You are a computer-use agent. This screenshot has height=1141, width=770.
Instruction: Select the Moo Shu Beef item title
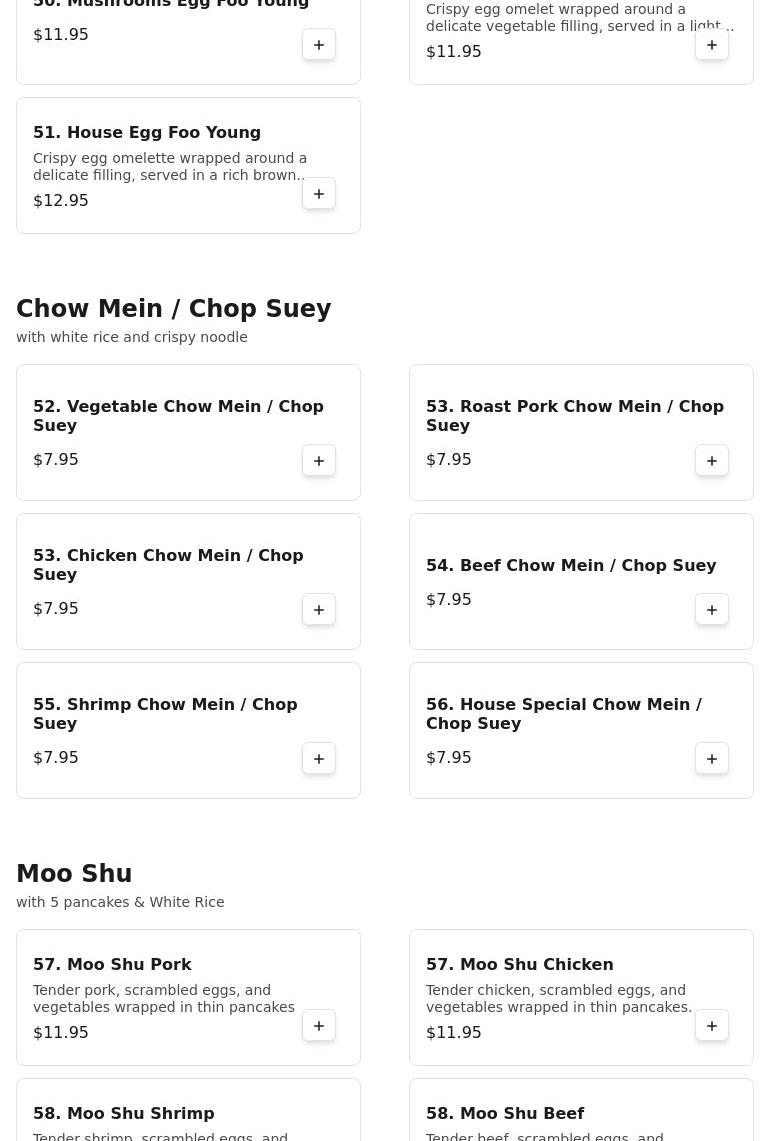(505, 1114)
